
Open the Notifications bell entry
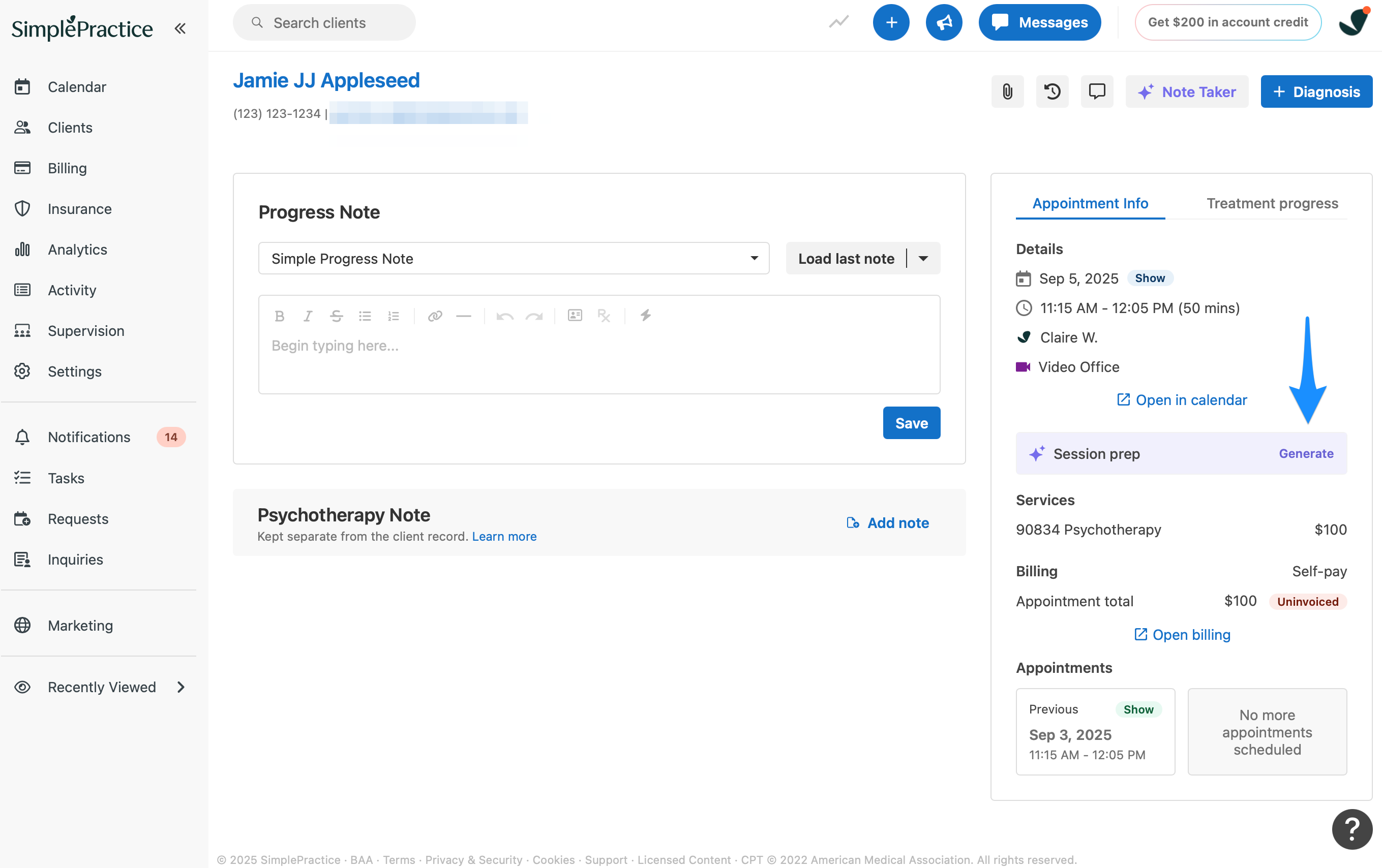(22, 437)
